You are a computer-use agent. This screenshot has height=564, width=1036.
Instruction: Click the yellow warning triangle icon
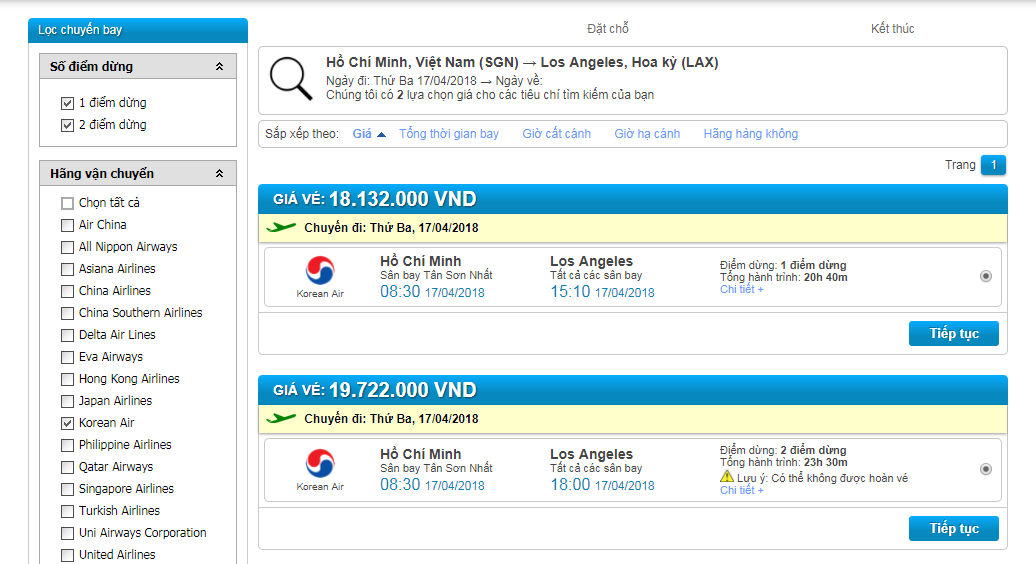pyautogui.click(x=727, y=476)
